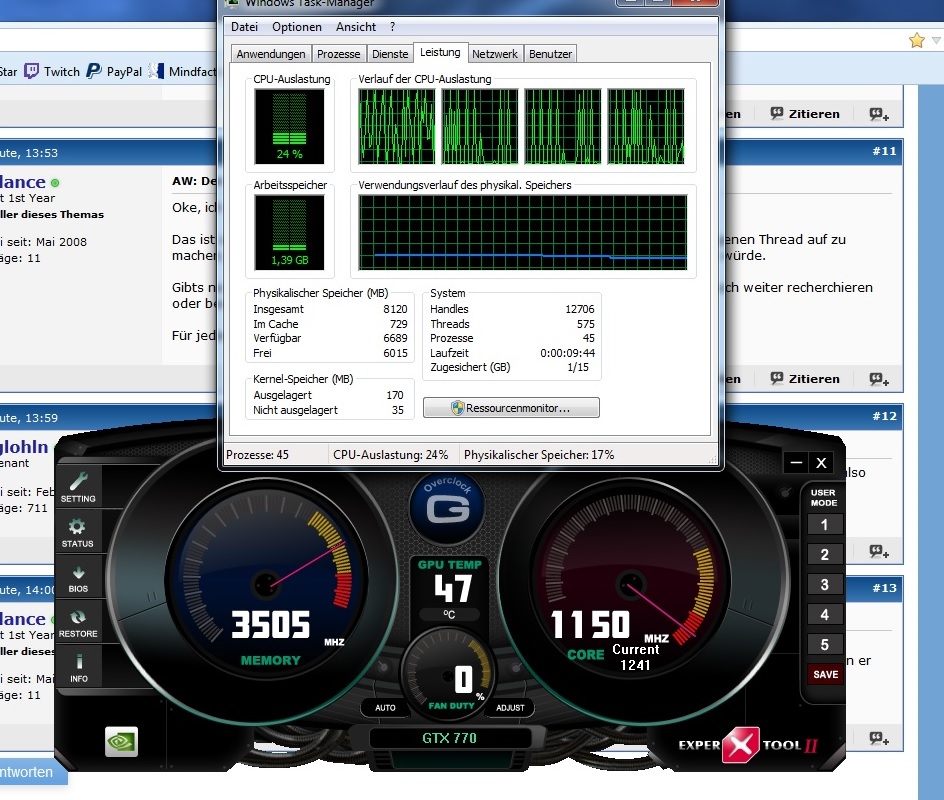The image size is (944, 800).
Task: Click the Twitch bookmark
Action: click(52, 72)
